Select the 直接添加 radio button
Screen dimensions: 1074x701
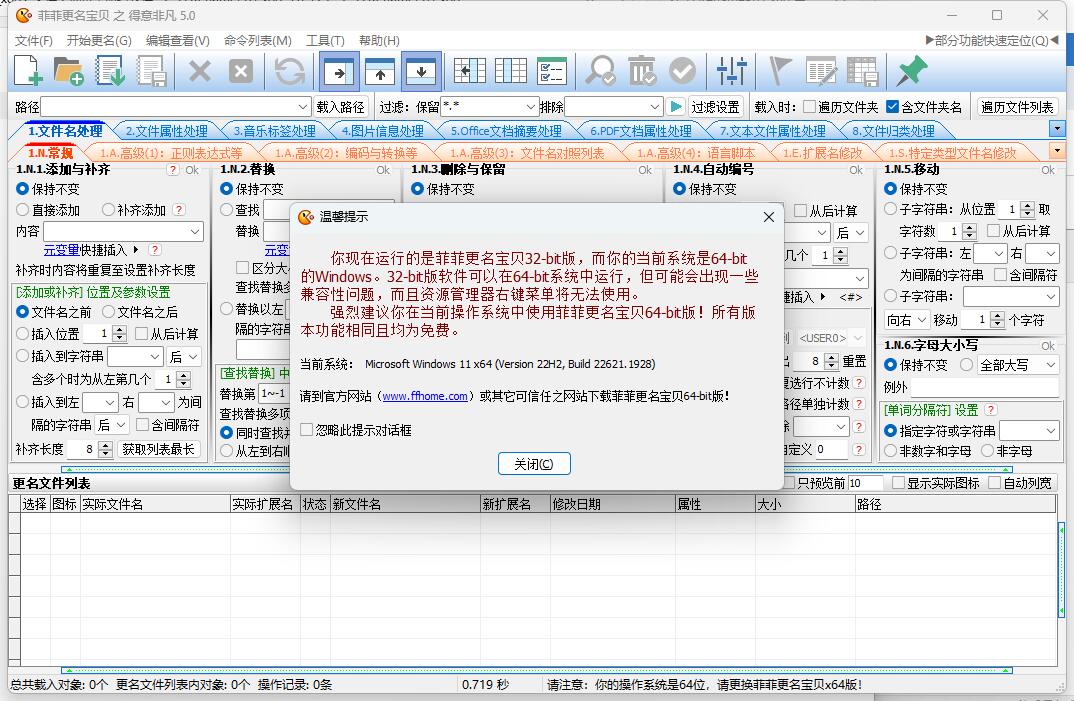point(23,210)
